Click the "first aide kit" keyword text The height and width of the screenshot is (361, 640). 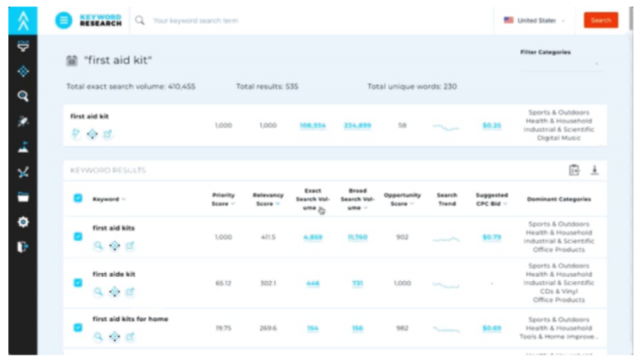114,274
